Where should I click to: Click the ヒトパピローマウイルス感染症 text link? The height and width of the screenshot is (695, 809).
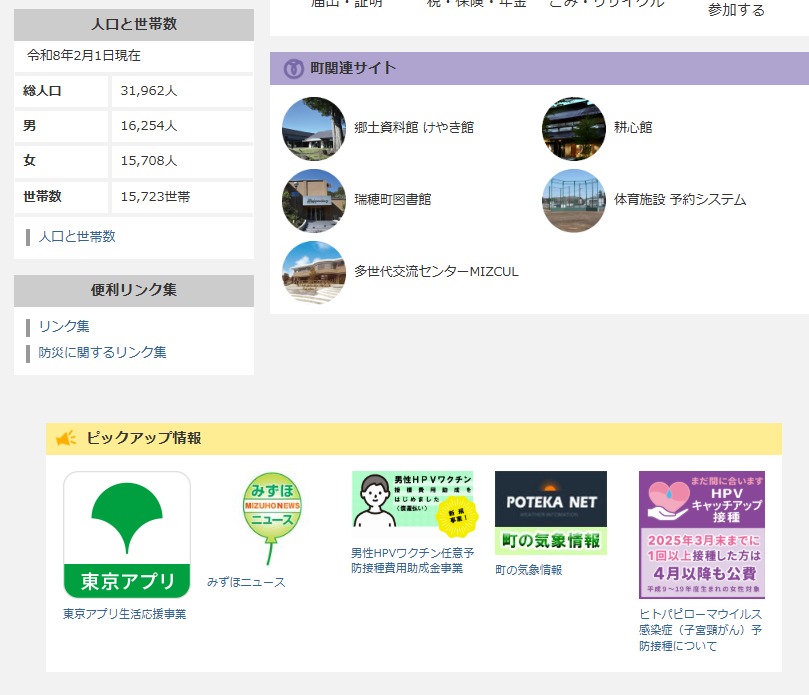[700, 630]
